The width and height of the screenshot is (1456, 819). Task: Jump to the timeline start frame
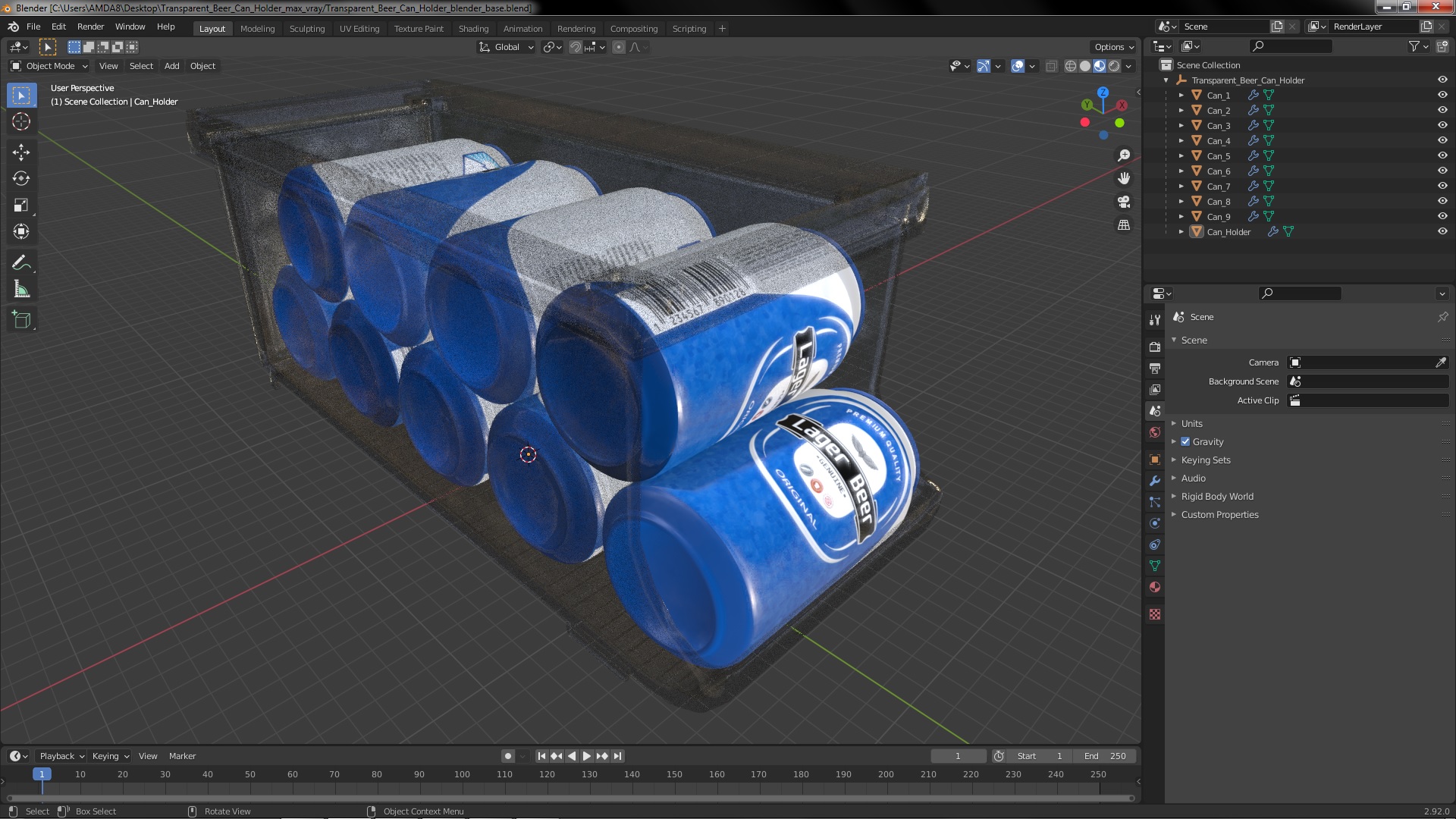541,756
